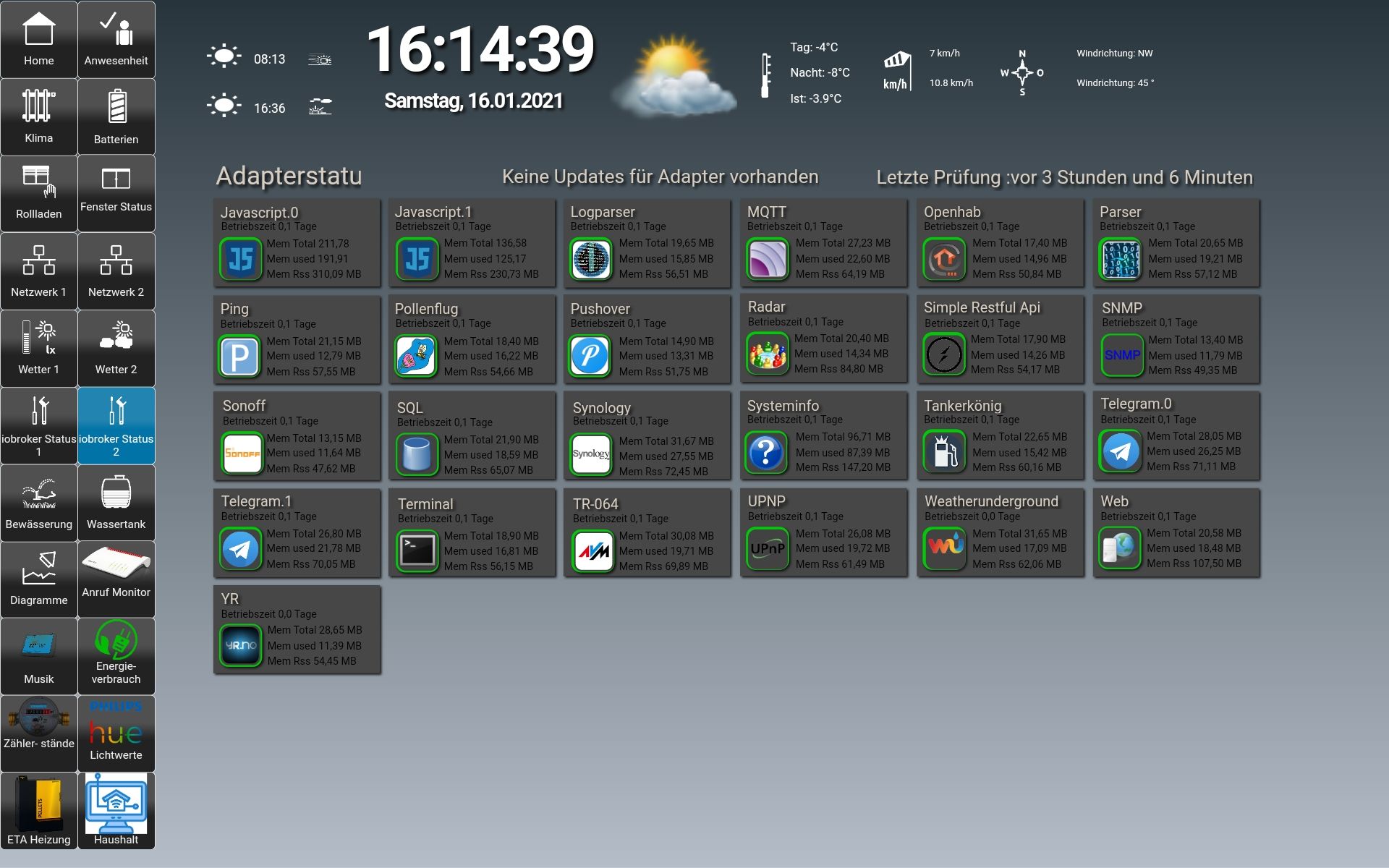
Task: Click the partly cloudy weather image
Action: click(x=674, y=76)
